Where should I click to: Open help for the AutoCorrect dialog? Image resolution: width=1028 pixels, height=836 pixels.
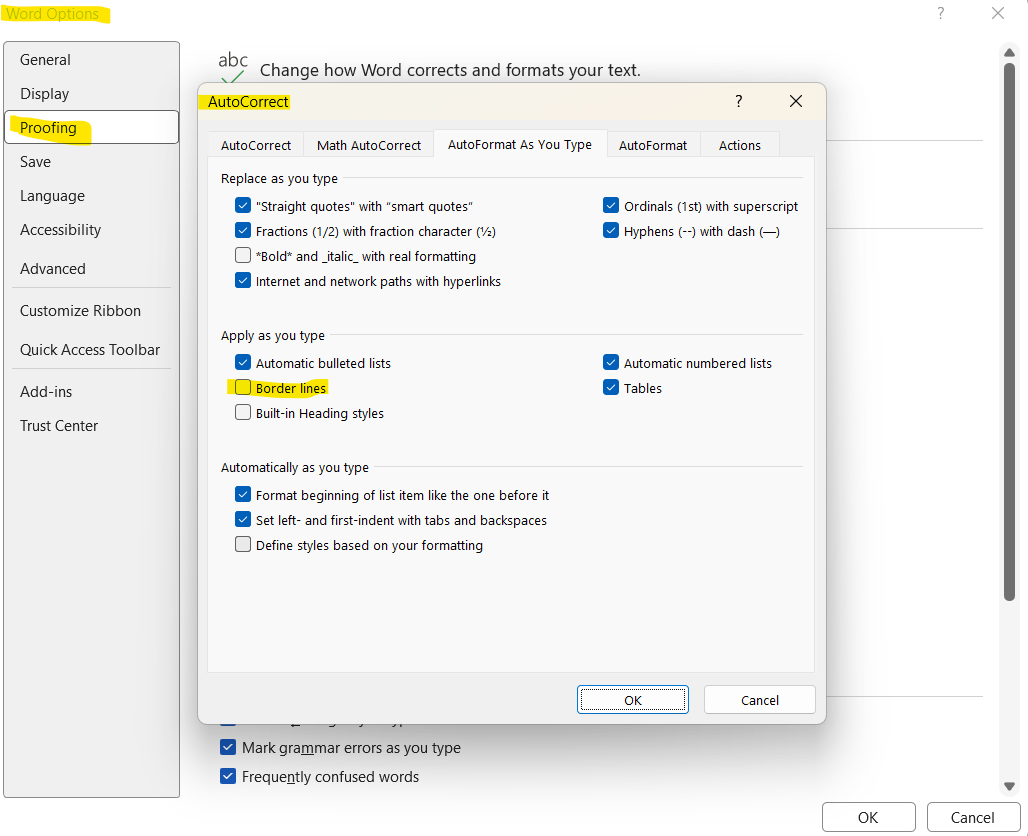coord(739,101)
